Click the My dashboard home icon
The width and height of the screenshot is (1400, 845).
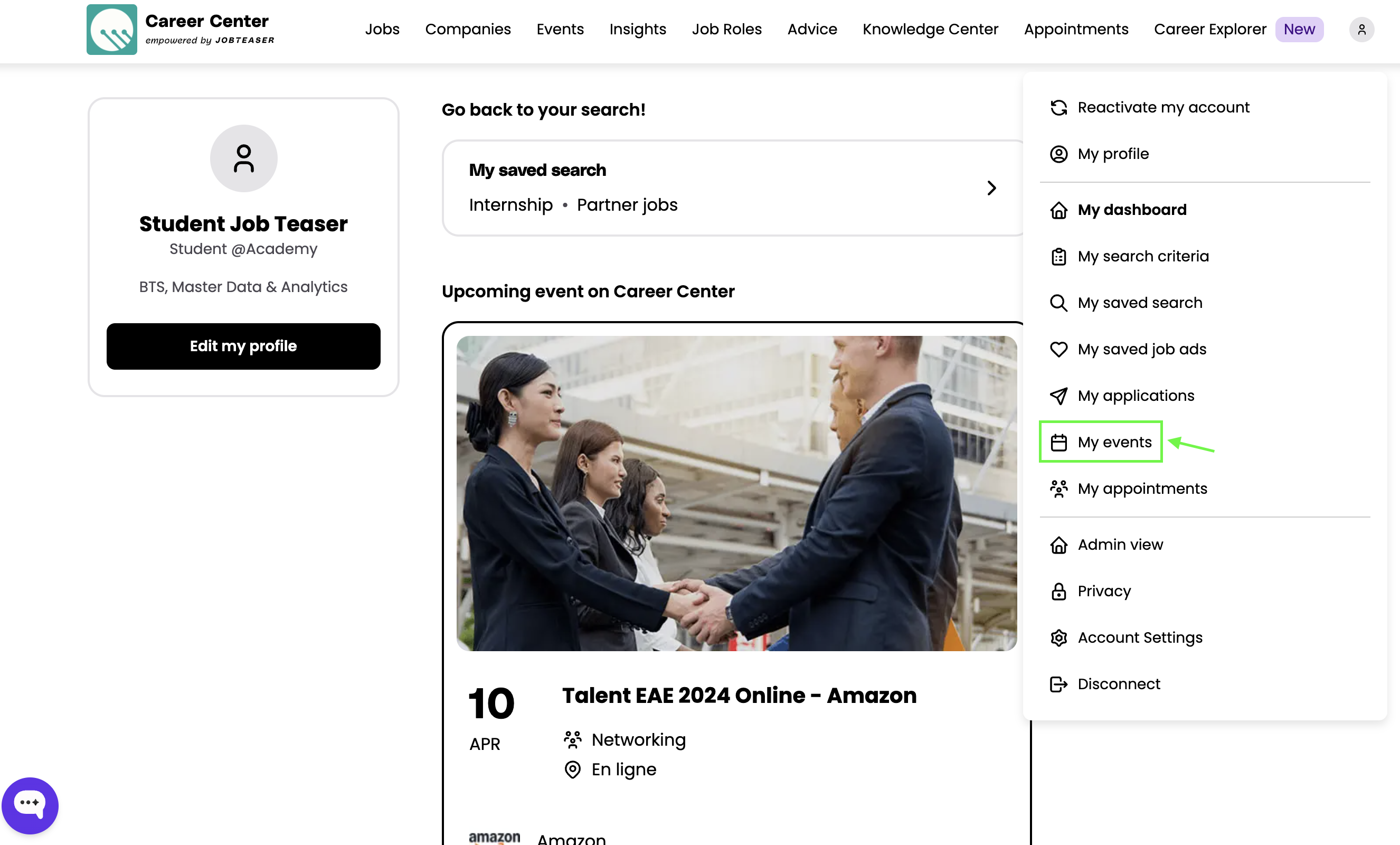pyautogui.click(x=1058, y=210)
